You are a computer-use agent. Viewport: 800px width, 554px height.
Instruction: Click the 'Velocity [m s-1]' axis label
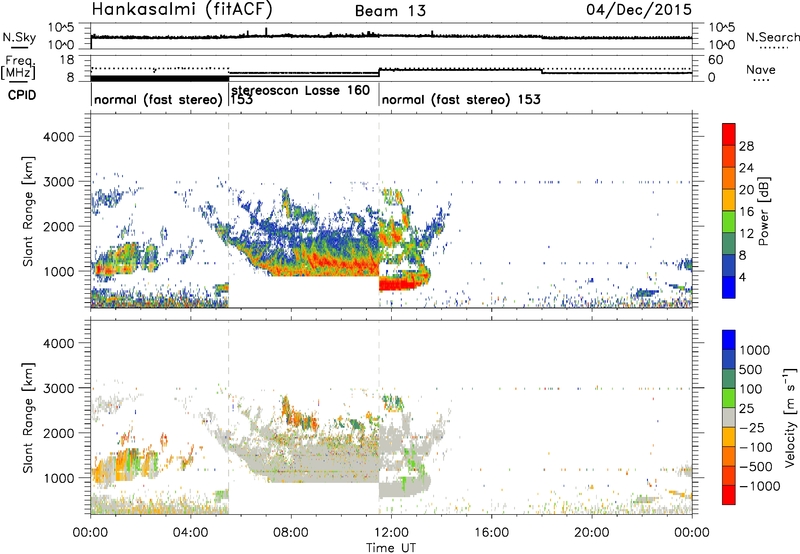(790, 417)
